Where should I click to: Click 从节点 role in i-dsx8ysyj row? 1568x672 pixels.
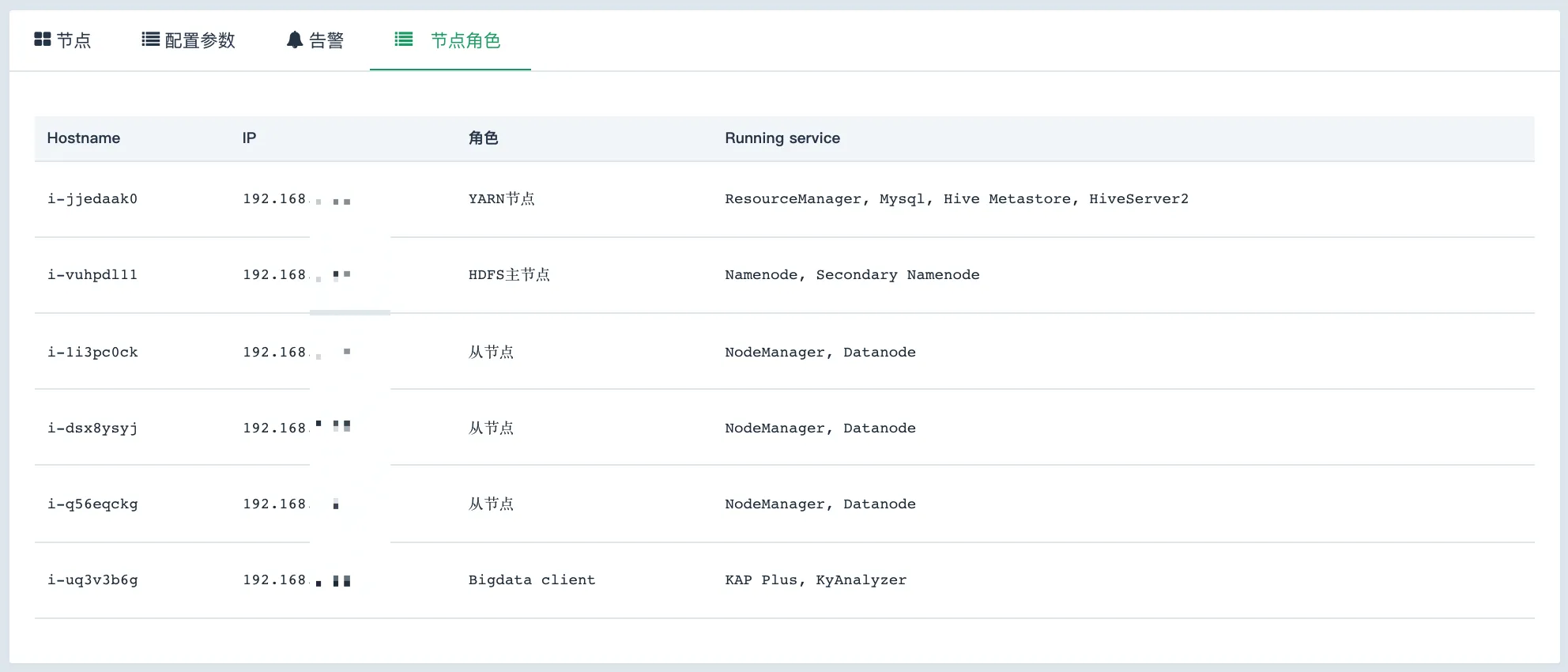tap(491, 428)
